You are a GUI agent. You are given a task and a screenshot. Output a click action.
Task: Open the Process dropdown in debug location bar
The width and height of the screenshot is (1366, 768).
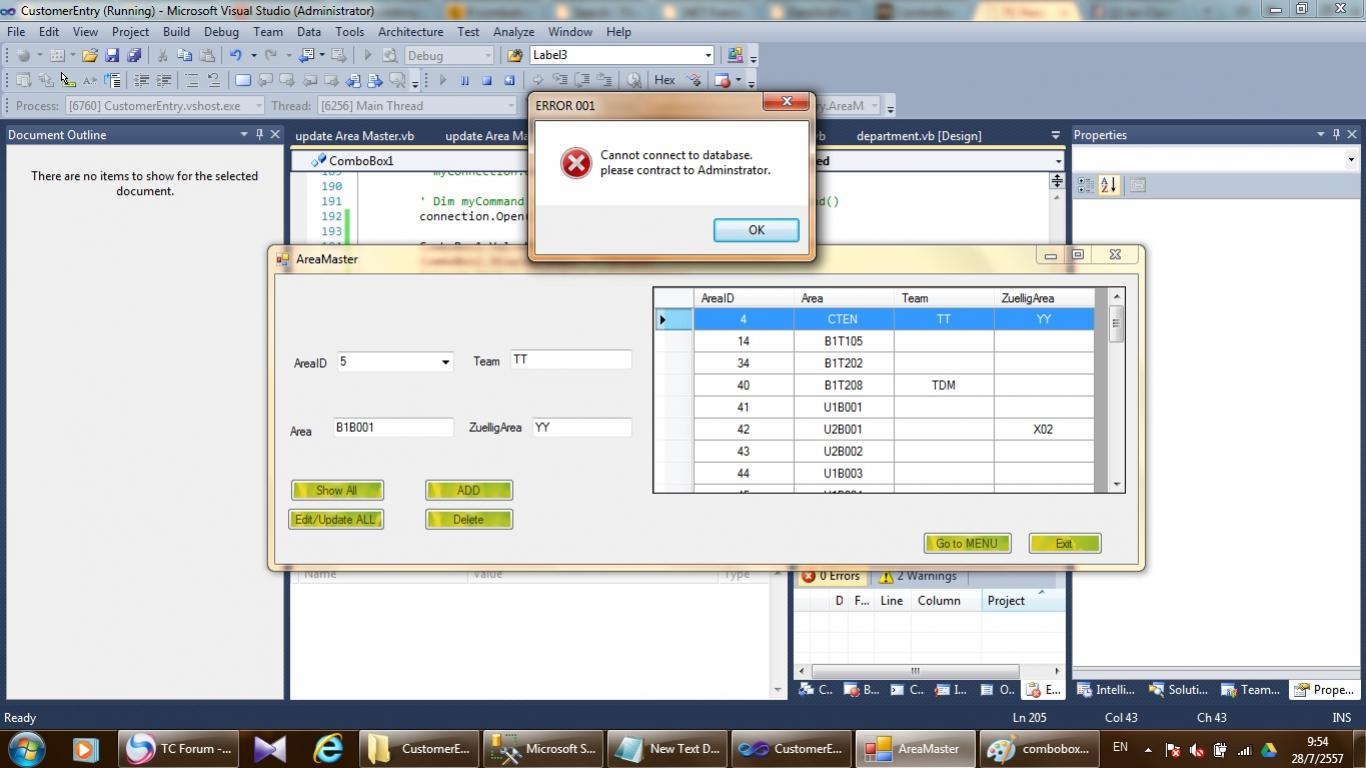pos(258,106)
